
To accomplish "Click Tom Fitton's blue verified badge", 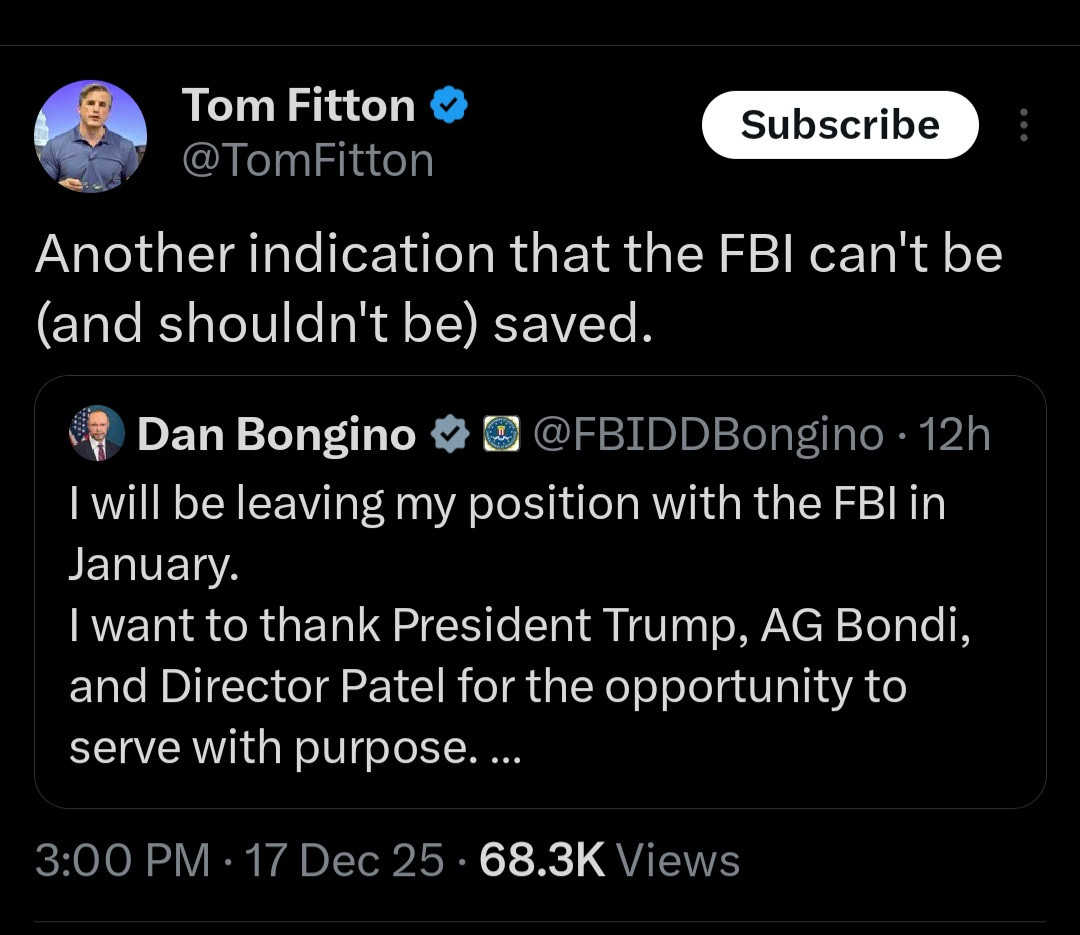I will pyautogui.click(x=449, y=105).
